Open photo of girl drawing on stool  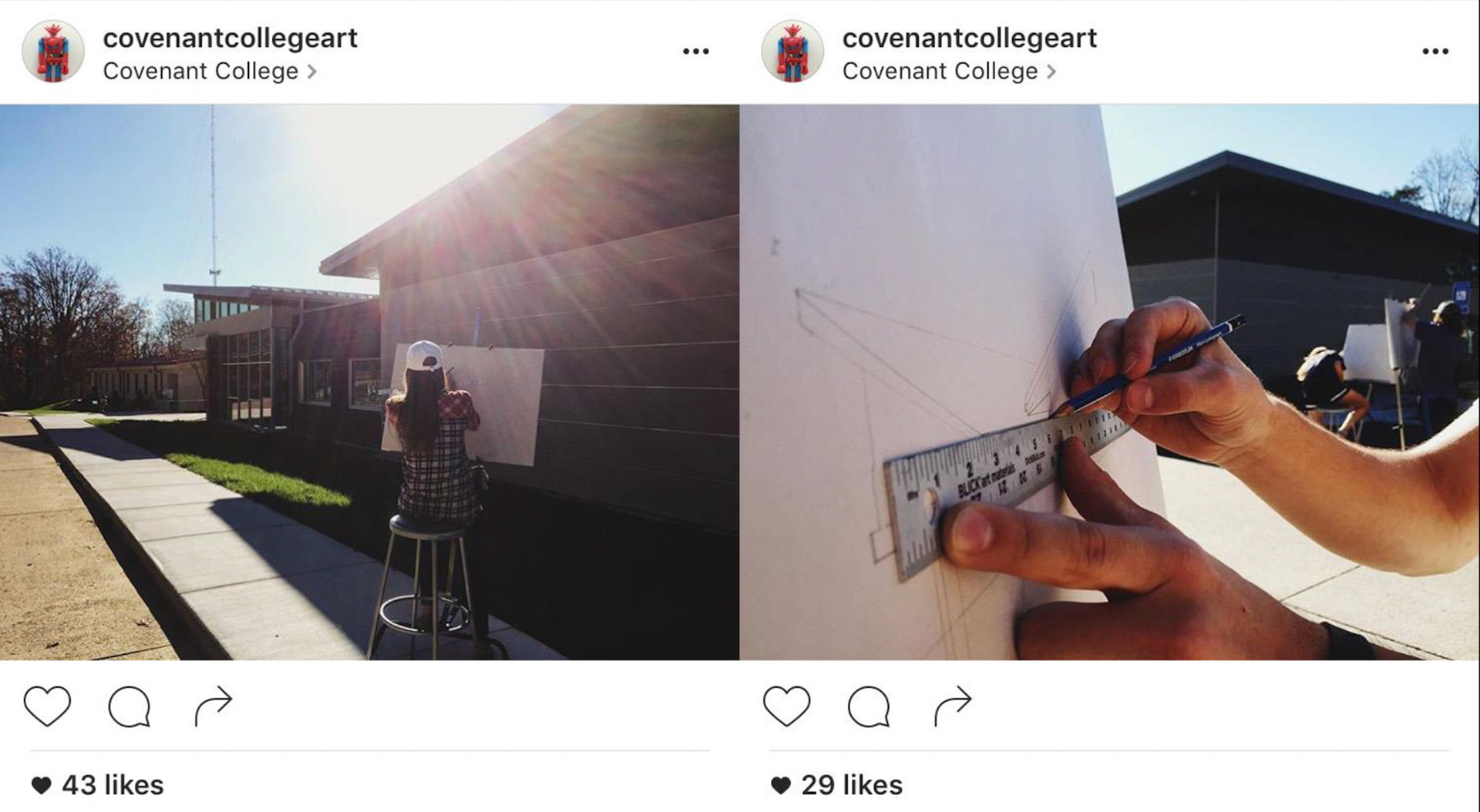pos(369,382)
